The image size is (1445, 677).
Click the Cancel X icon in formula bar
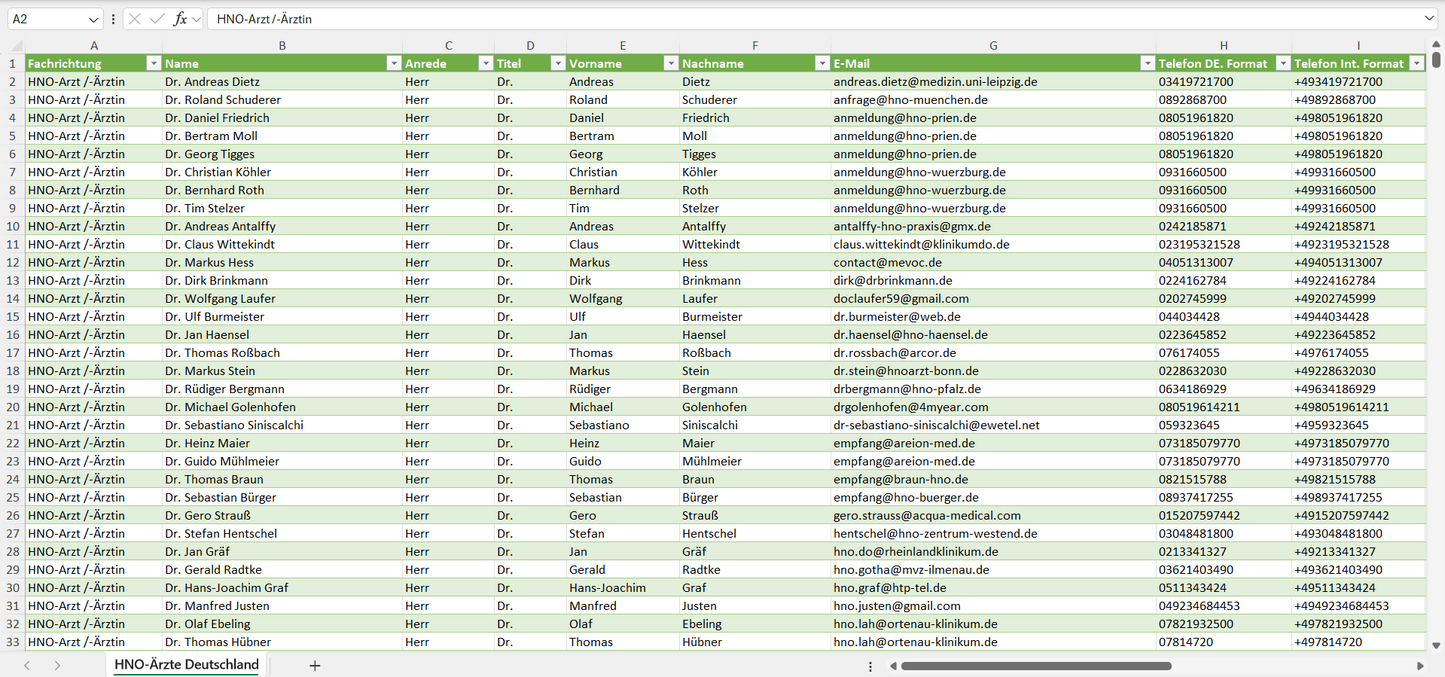click(x=135, y=19)
